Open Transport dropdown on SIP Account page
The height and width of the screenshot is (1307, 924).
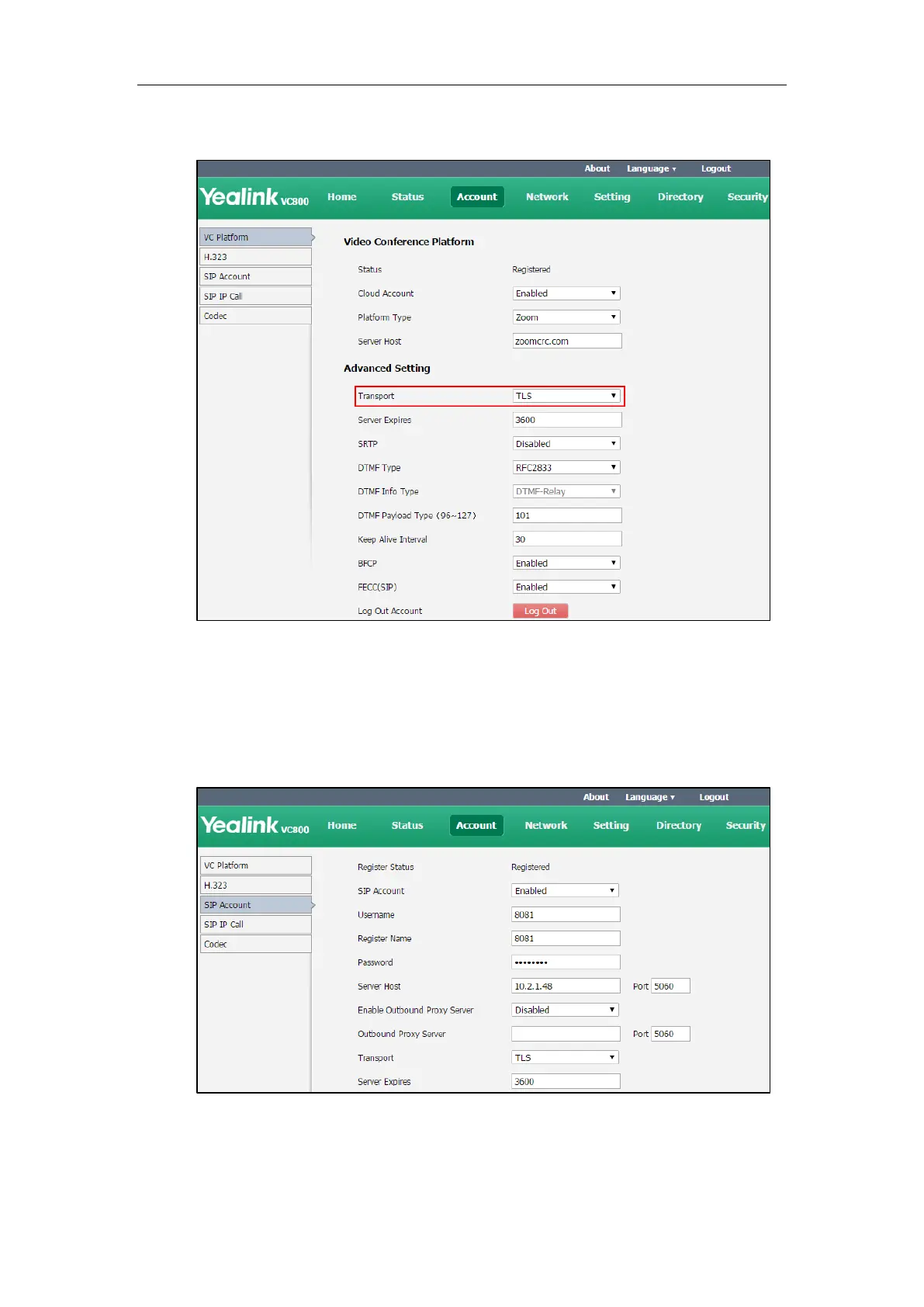click(565, 1058)
